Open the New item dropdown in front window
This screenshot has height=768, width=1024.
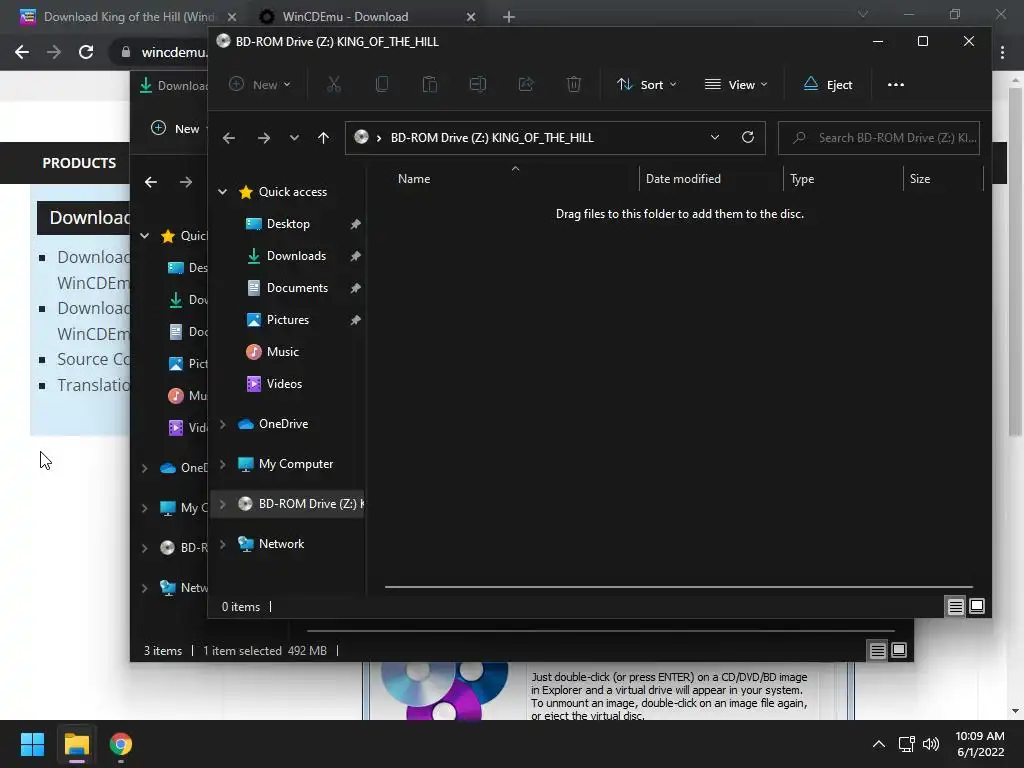[260, 84]
